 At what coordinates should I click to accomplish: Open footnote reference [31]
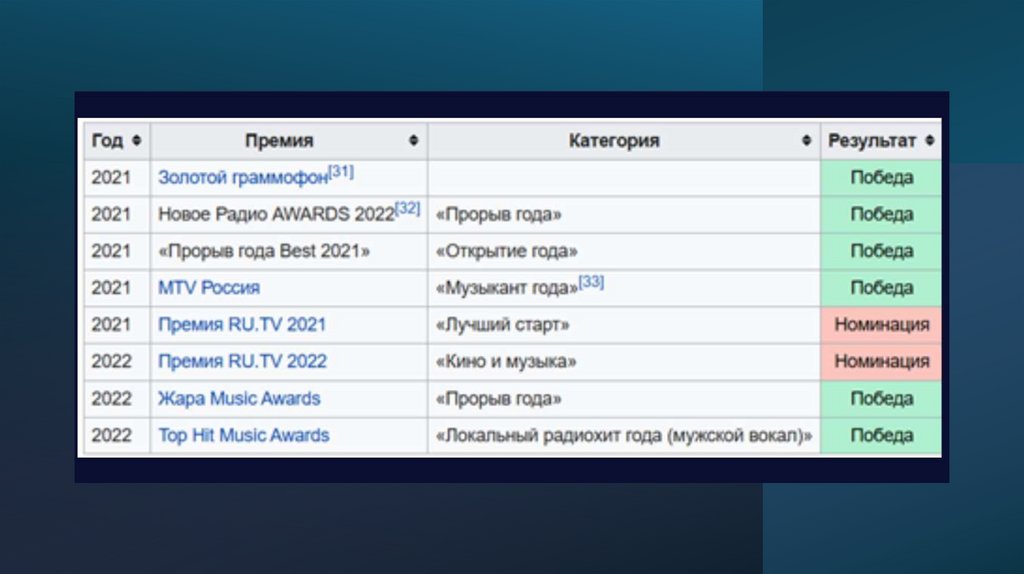click(341, 172)
